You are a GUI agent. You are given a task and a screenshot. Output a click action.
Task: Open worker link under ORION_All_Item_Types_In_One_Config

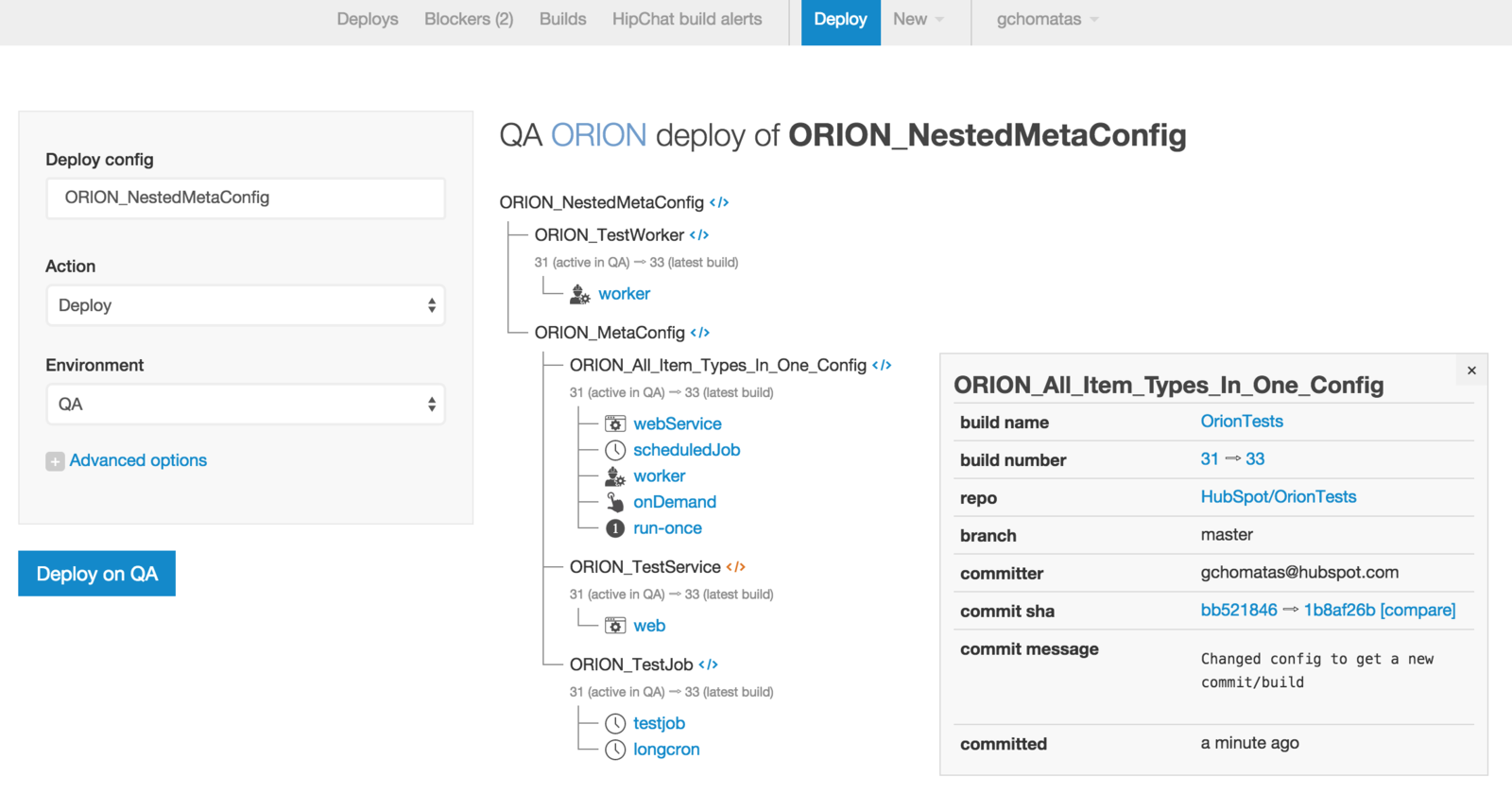[660, 476]
